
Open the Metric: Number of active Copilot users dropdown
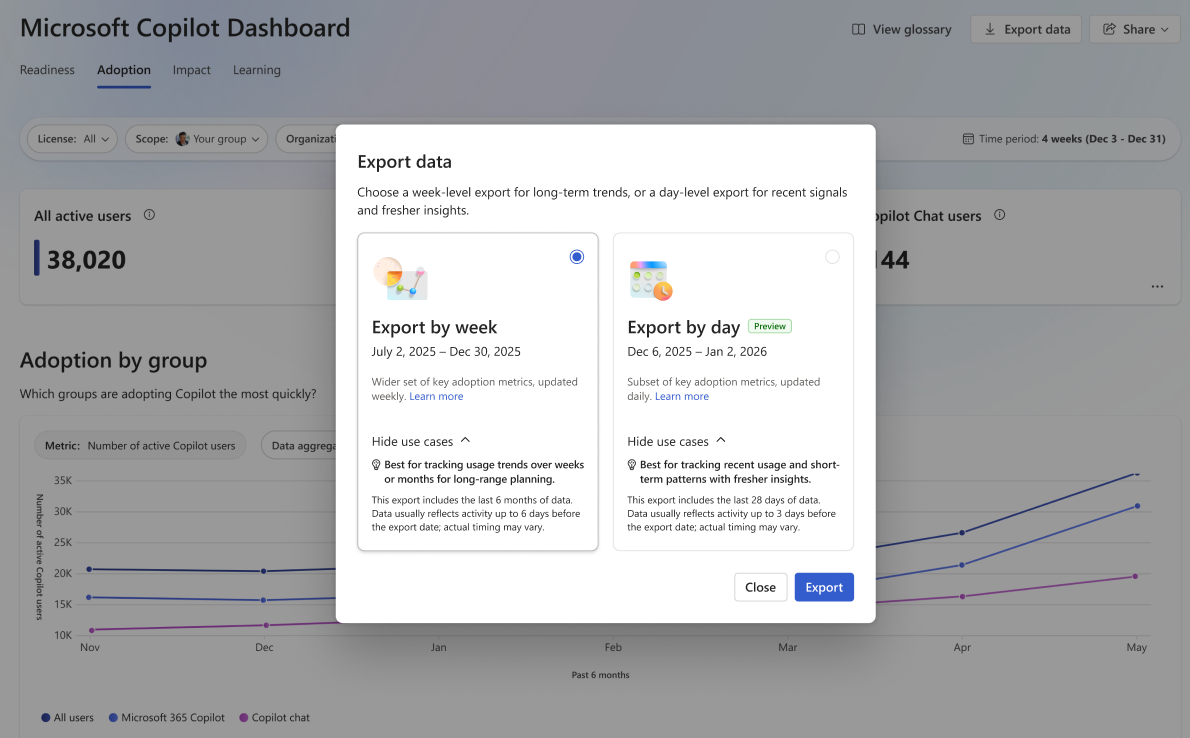click(140, 446)
